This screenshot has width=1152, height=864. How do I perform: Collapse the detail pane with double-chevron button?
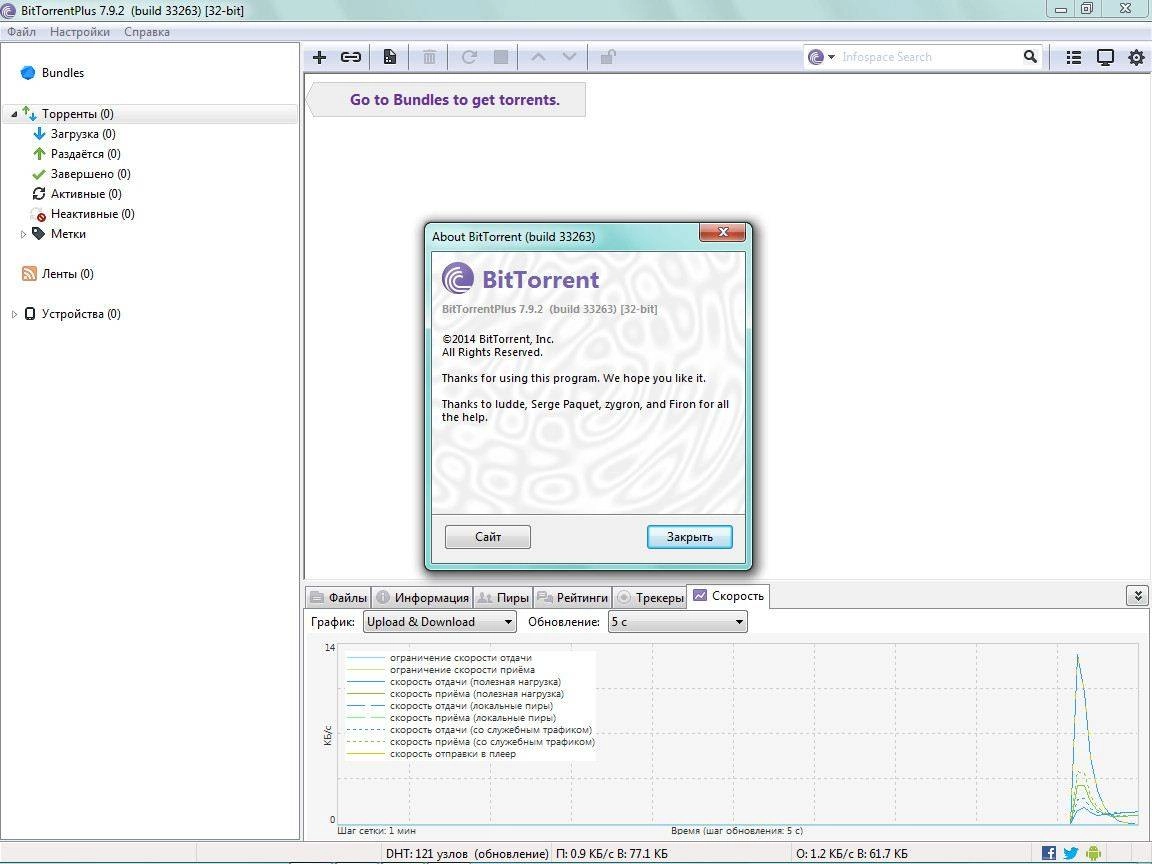click(1137, 595)
